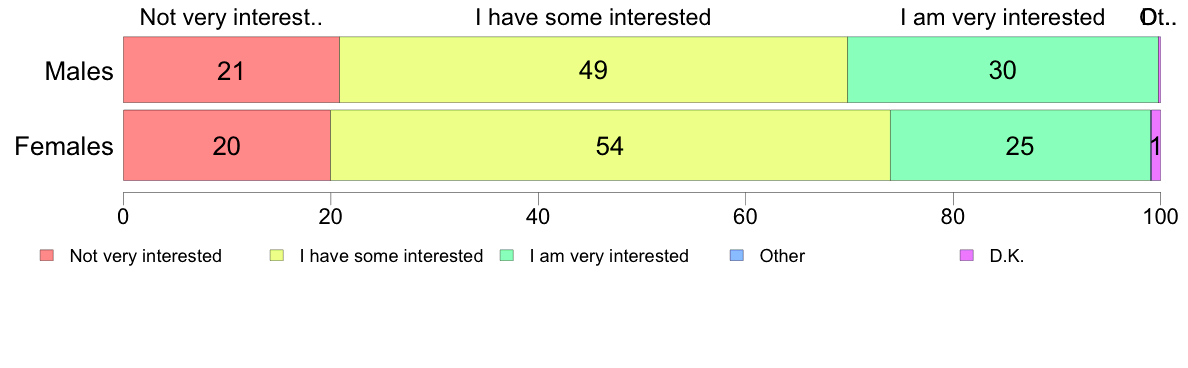The image size is (1188, 368).
Task: Select the Males green bar segment showing 30
Action: point(1002,70)
